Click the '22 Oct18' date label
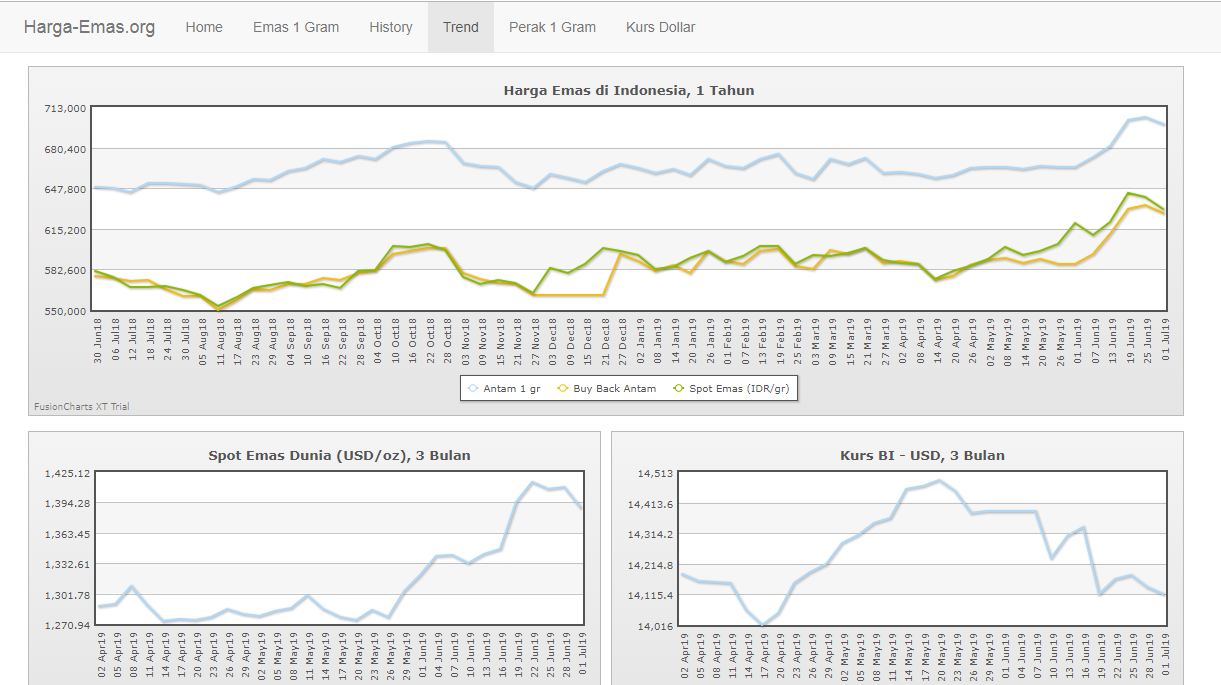1221x685 pixels. pyautogui.click(x=432, y=340)
